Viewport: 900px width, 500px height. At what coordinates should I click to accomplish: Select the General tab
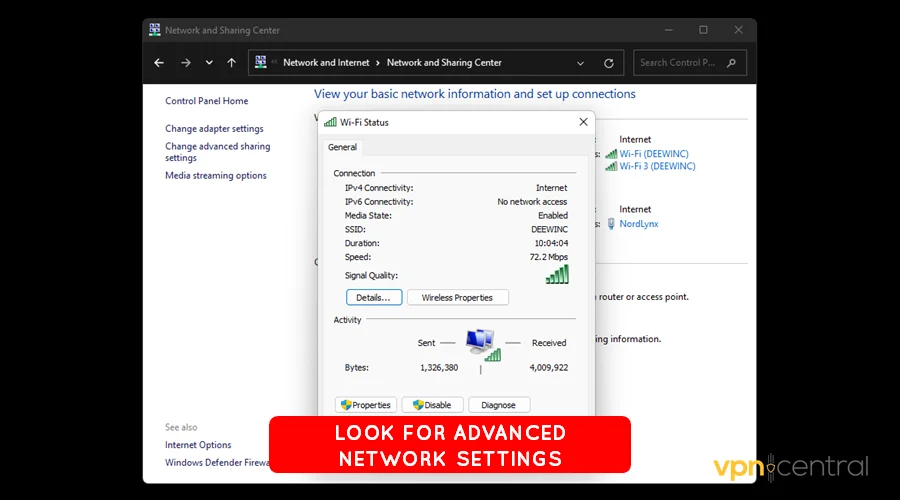pyautogui.click(x=342, y=148)
